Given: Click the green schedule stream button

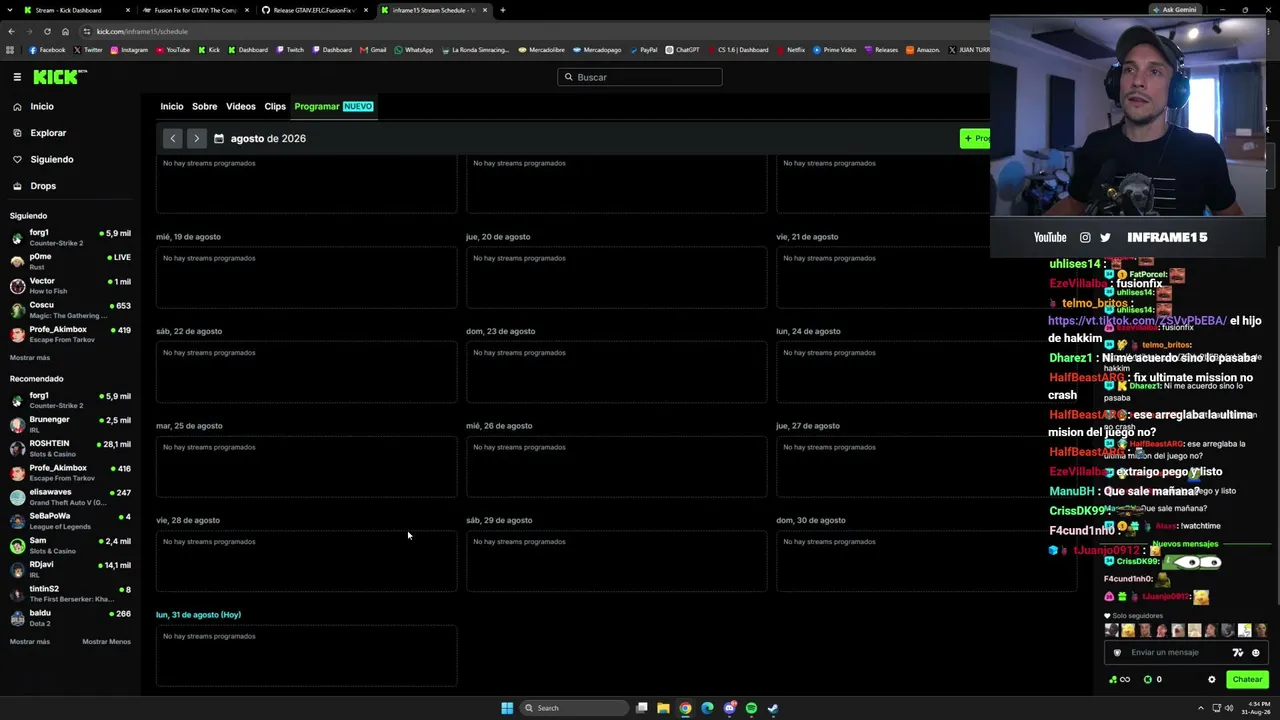Looking at the screenshot, I should pos(975,138).
